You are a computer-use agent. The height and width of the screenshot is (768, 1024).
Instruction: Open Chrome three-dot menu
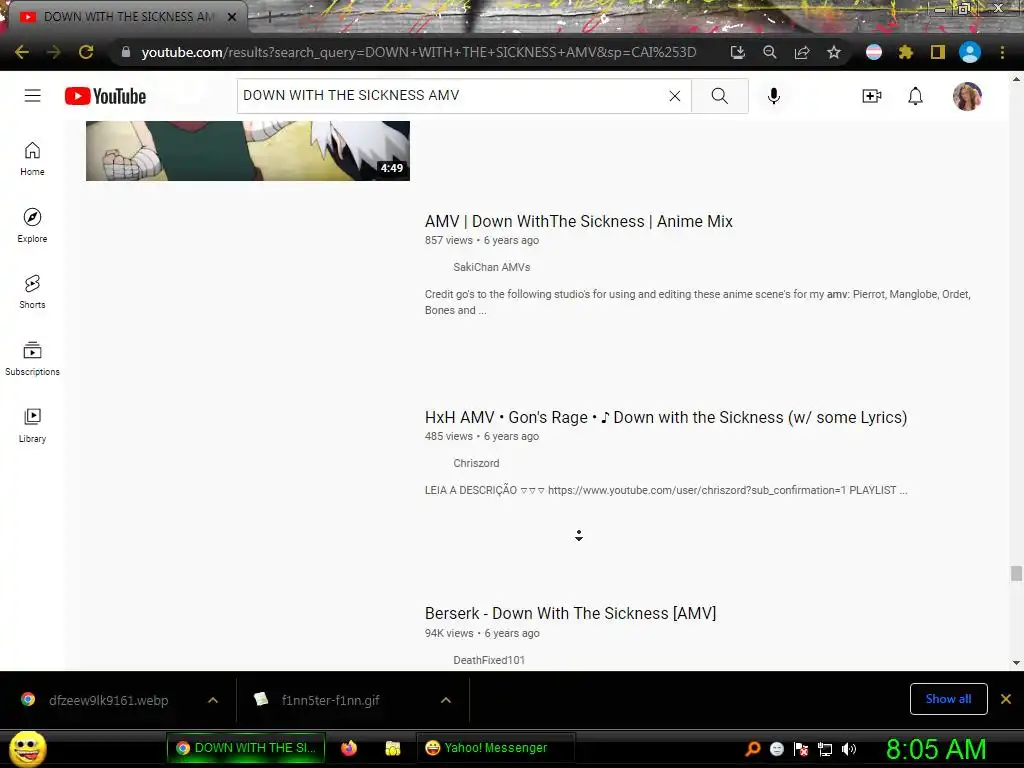[x=1002, y=52]
